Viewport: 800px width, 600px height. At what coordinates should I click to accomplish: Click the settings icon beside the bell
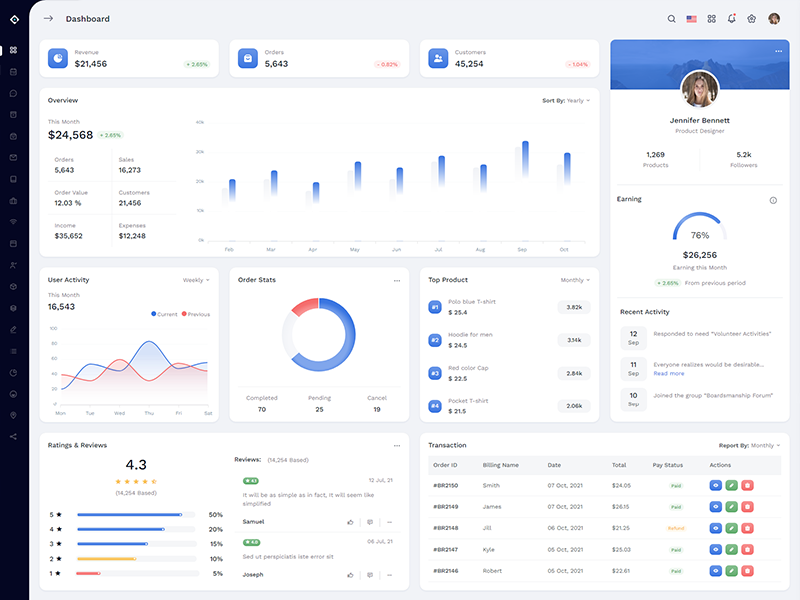tap(751, 19)
